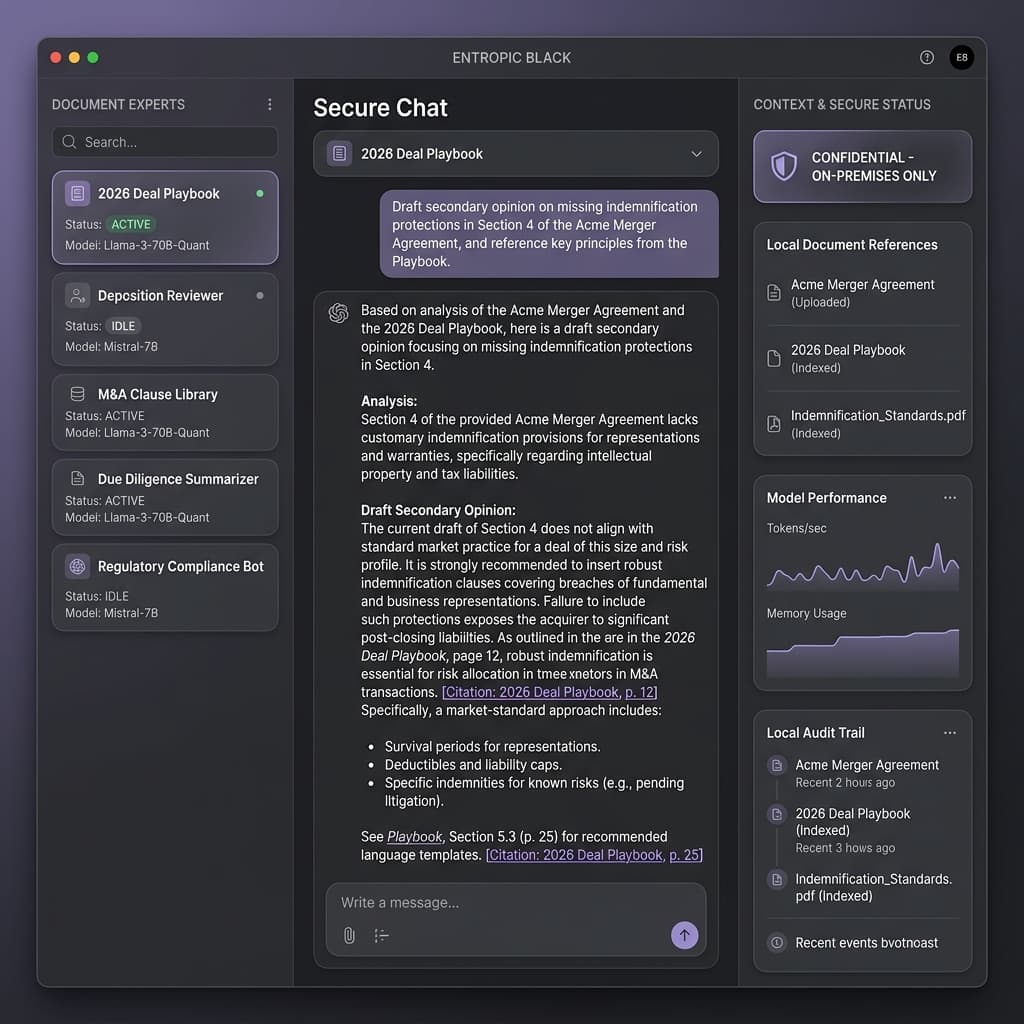The width and height of the screenshot is (1024, 1024).
Task: Click the user prompt message bubble
Action: pyautogui.click(x=549, y=234)
